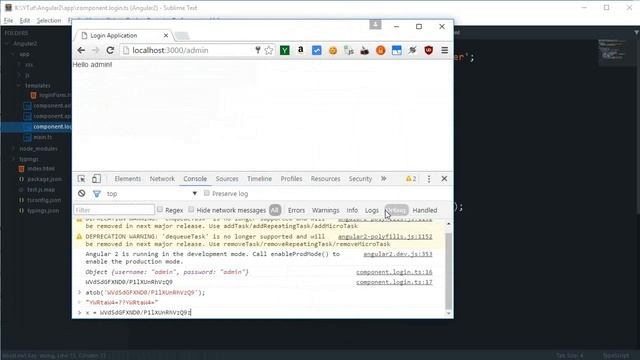Filter console by Info
The height and width of the screenshot is (360, 640).
tap(352, 210)
